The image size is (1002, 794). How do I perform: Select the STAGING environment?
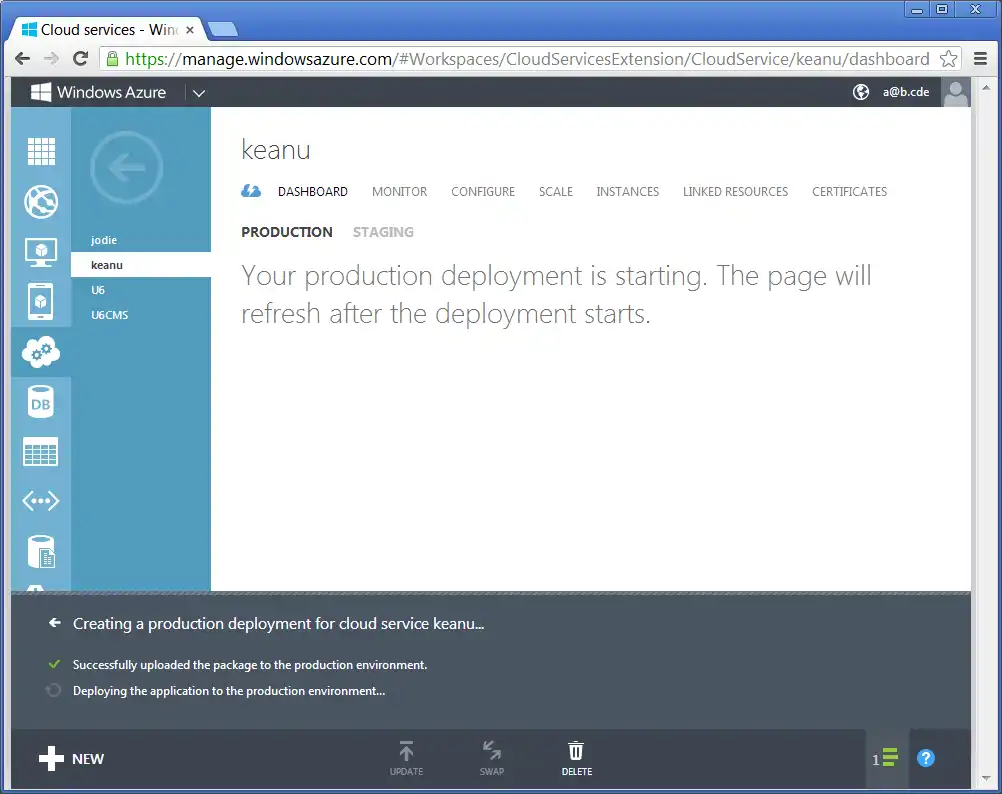tap(383, 232)
